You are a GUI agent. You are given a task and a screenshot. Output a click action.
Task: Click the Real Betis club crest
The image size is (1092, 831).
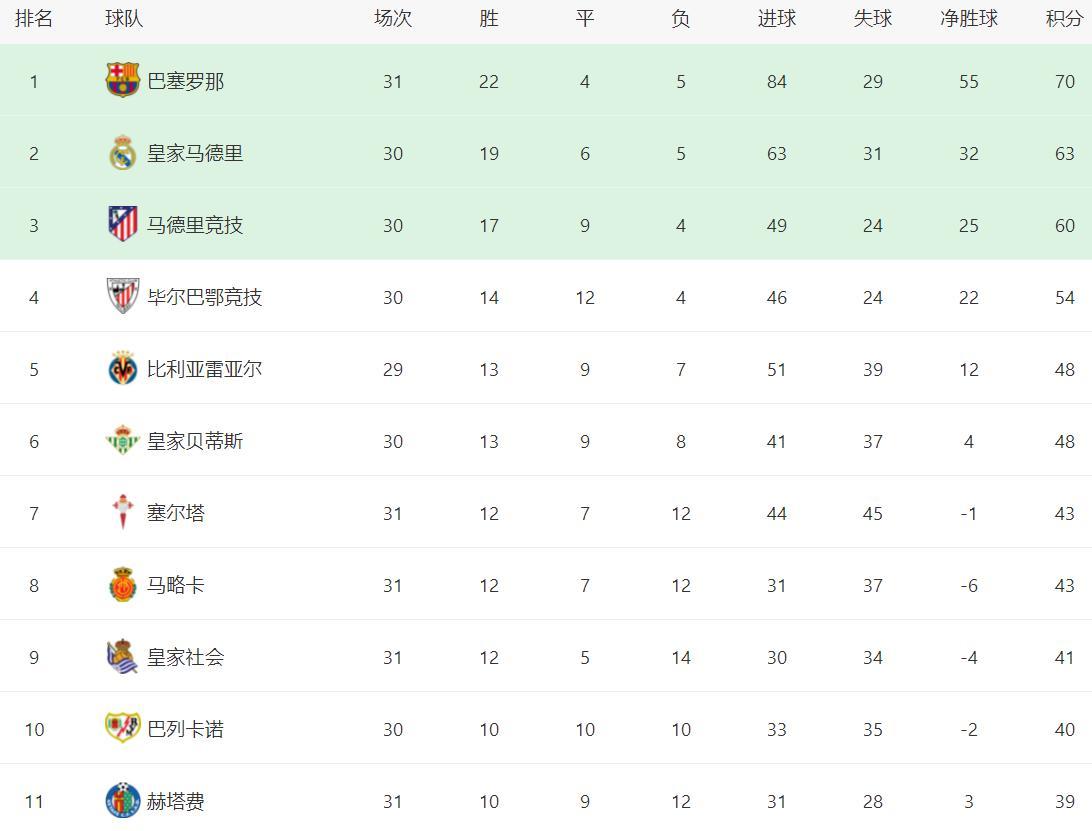122,441
